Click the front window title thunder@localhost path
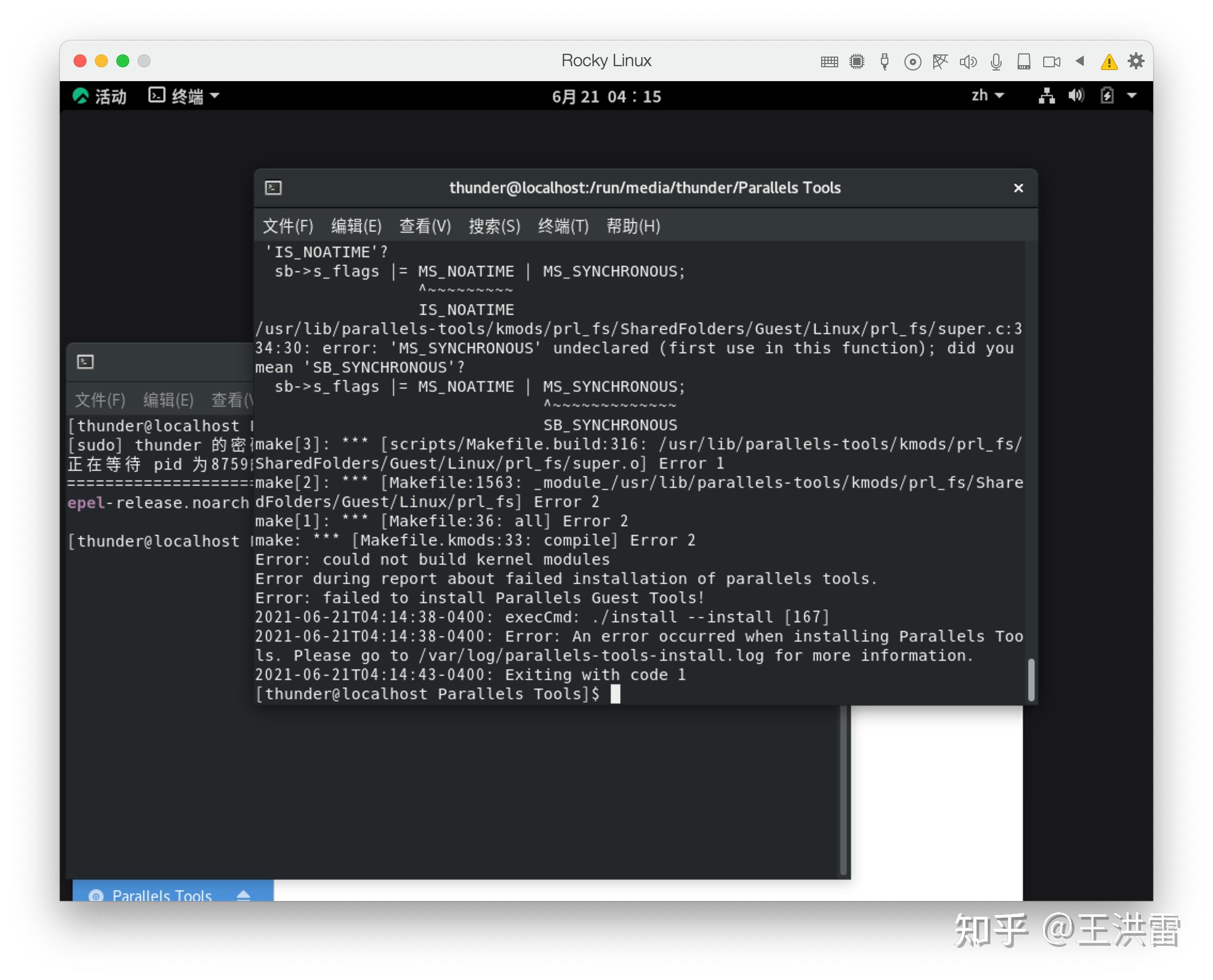This screenshot has width=1213, height=980. (645, 188)
